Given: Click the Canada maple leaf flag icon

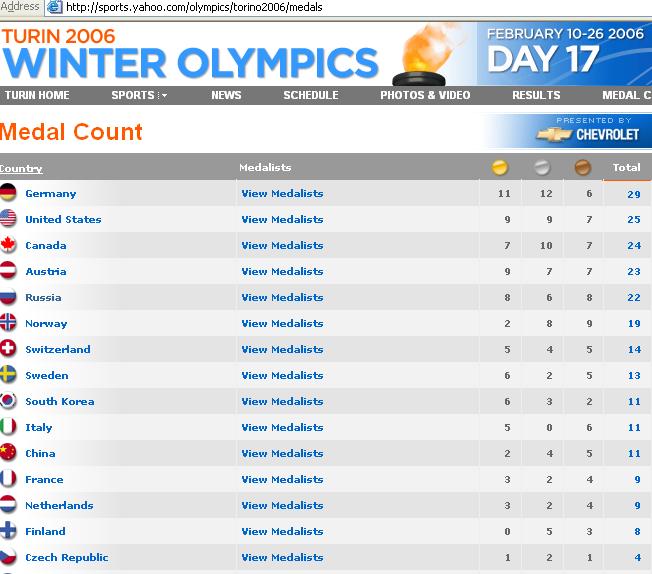Looking at the screenshot, I should [x=8, y=245].
